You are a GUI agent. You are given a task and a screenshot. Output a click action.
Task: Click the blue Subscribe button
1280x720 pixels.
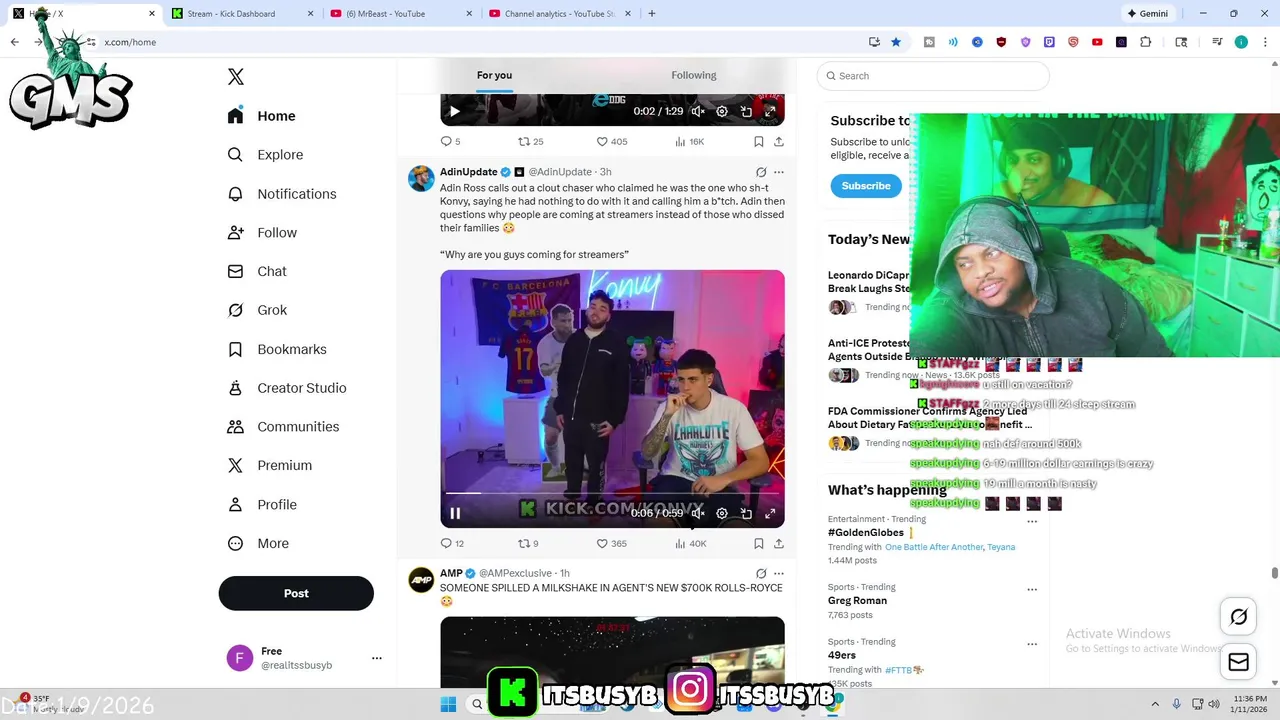click(x=866, y=186)
